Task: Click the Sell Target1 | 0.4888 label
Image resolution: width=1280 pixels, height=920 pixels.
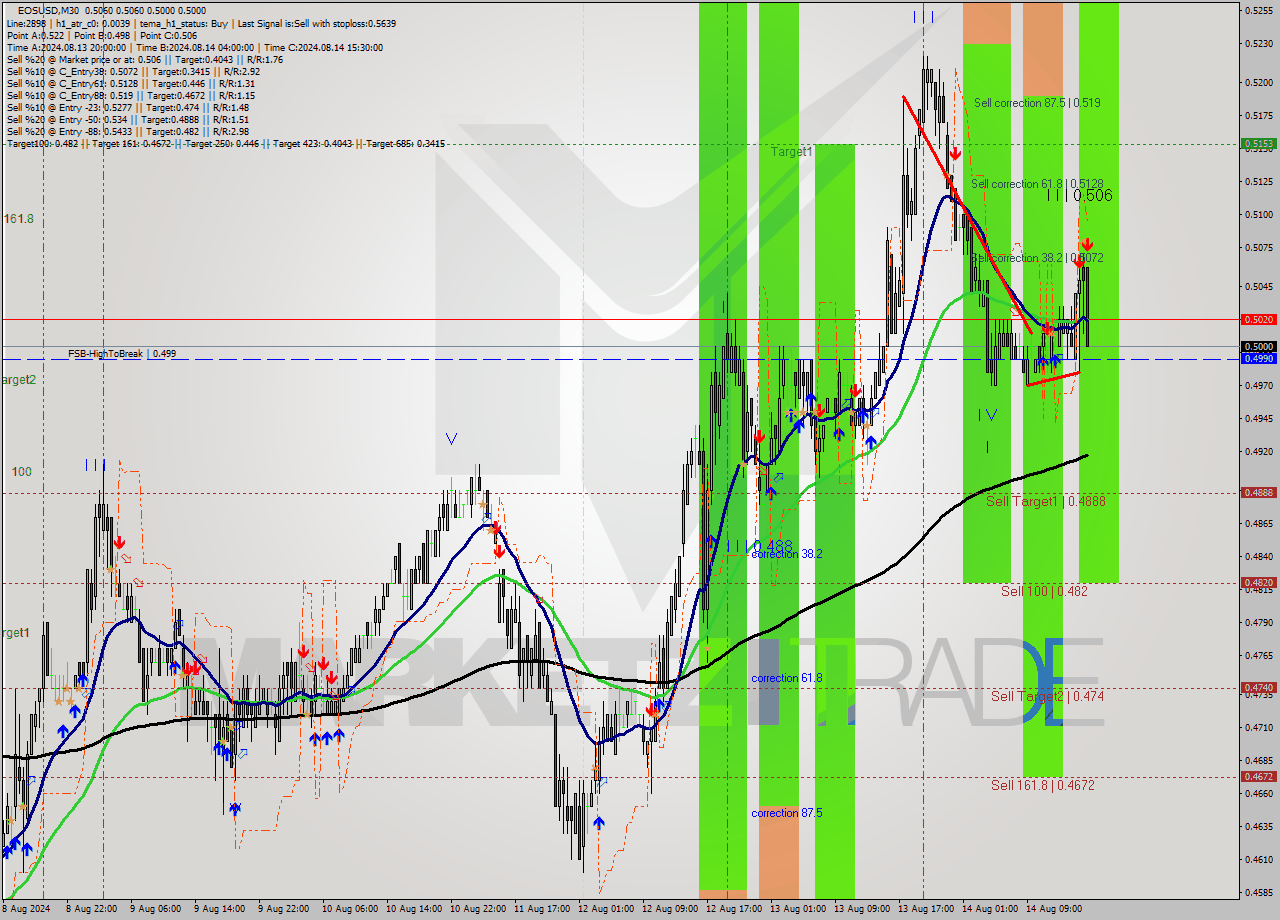Action: [1045, 501]
